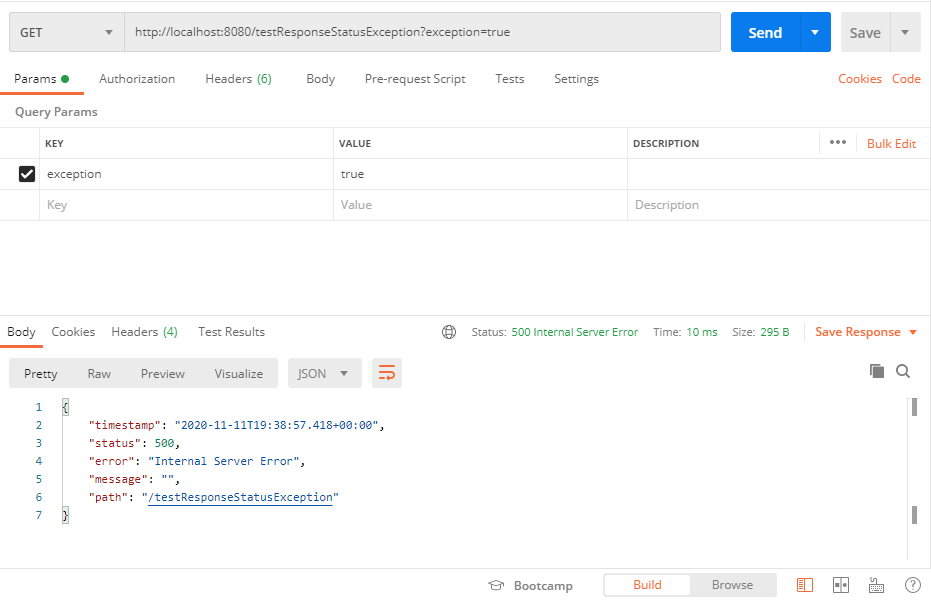The image size is (931, 601).
Task: Switch to single pane view icon
Action: click(805, 585)
